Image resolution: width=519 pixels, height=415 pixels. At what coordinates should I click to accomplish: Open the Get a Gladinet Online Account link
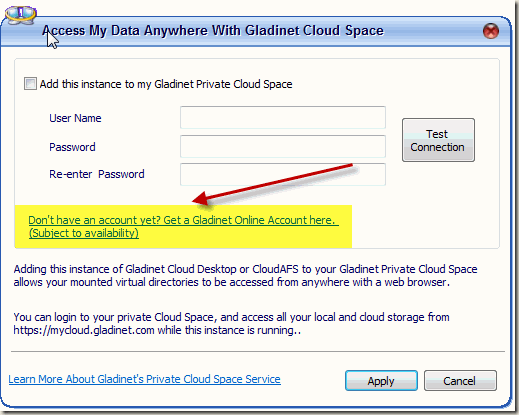click(183, 220)
